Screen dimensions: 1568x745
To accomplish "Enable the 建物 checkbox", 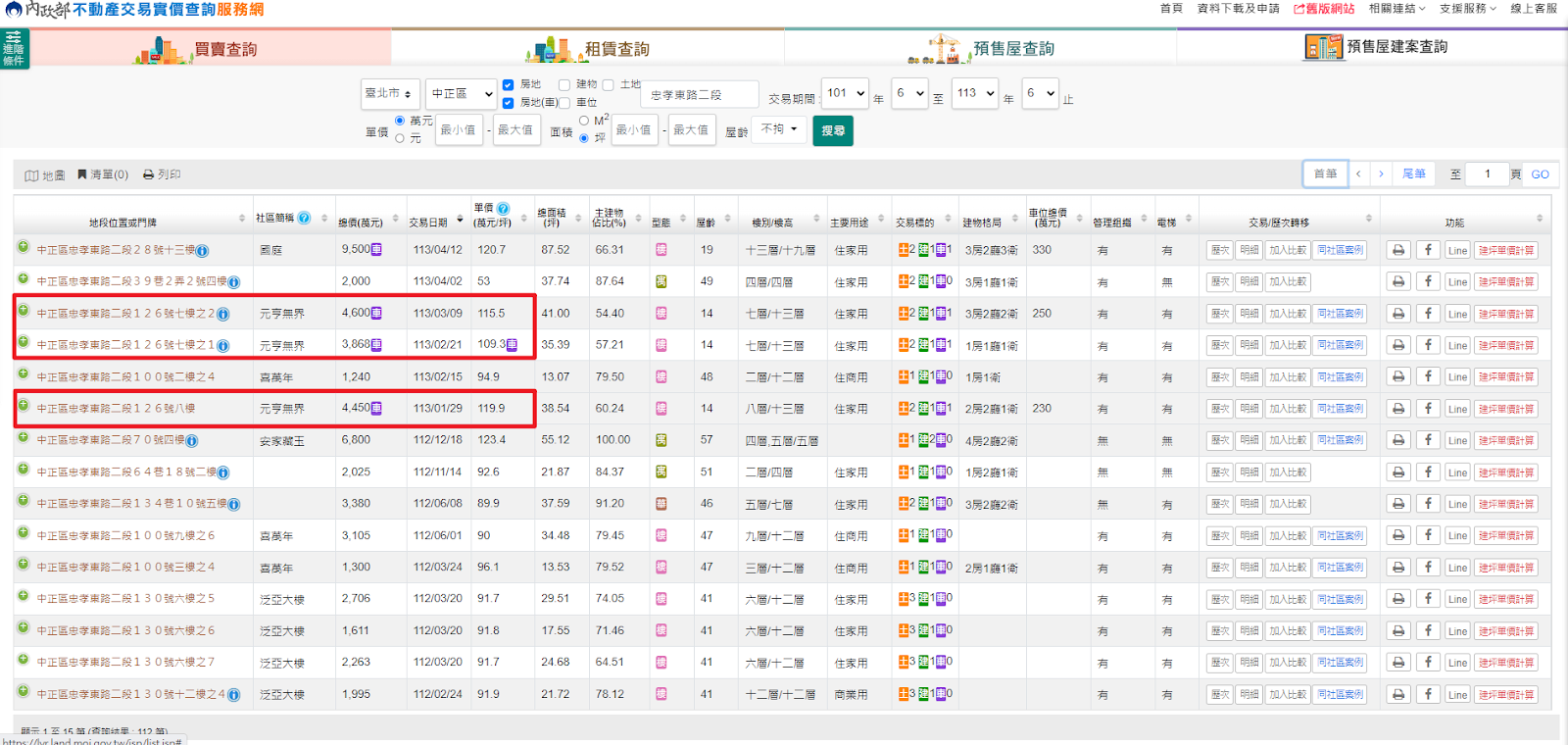I will [x=564, y=85].
